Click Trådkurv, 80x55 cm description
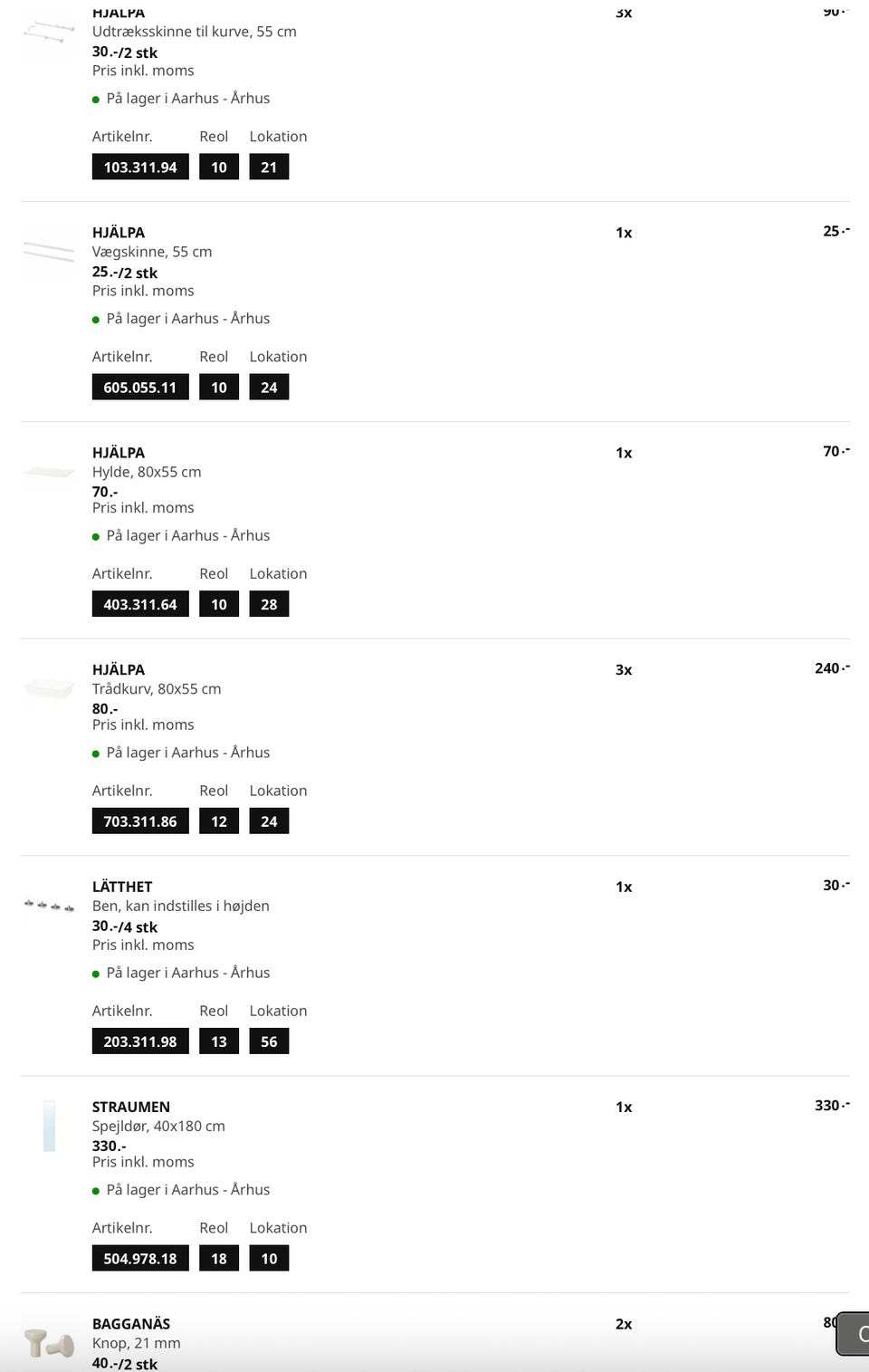Image resolution: width=869 pixels, height=1372 pixels. click(157, 689)
